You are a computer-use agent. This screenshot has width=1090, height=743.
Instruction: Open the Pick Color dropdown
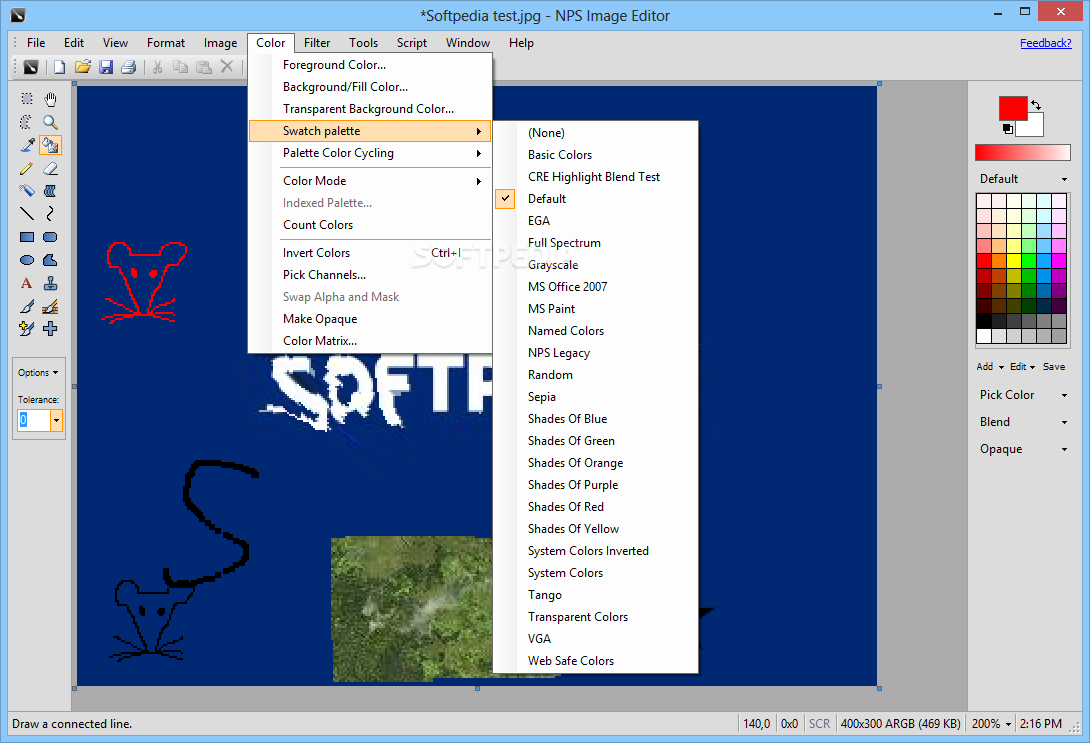pyautogui.click(x=1023, y=395)
